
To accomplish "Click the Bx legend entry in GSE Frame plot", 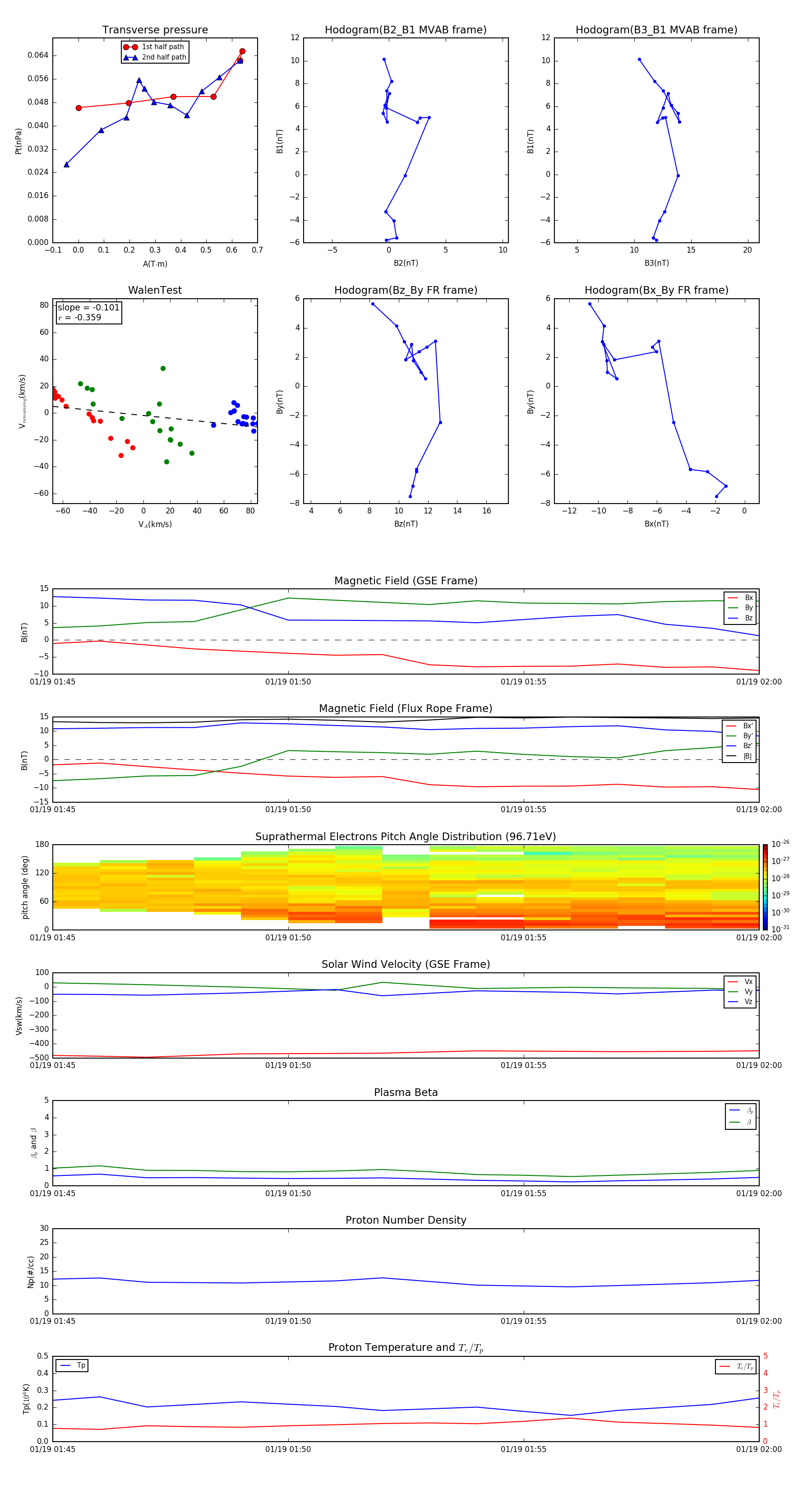I will [x=740, y=598].
